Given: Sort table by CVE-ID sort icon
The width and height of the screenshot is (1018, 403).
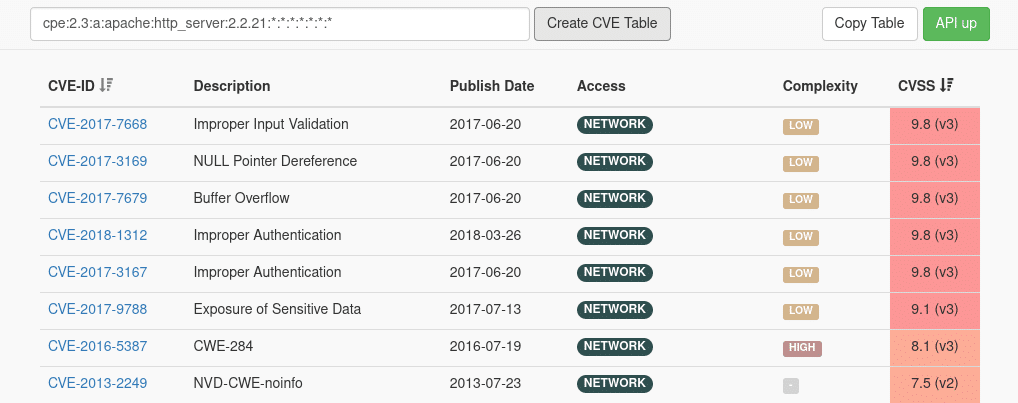Looking at the screenshot, I should click(x=106, y=85).
